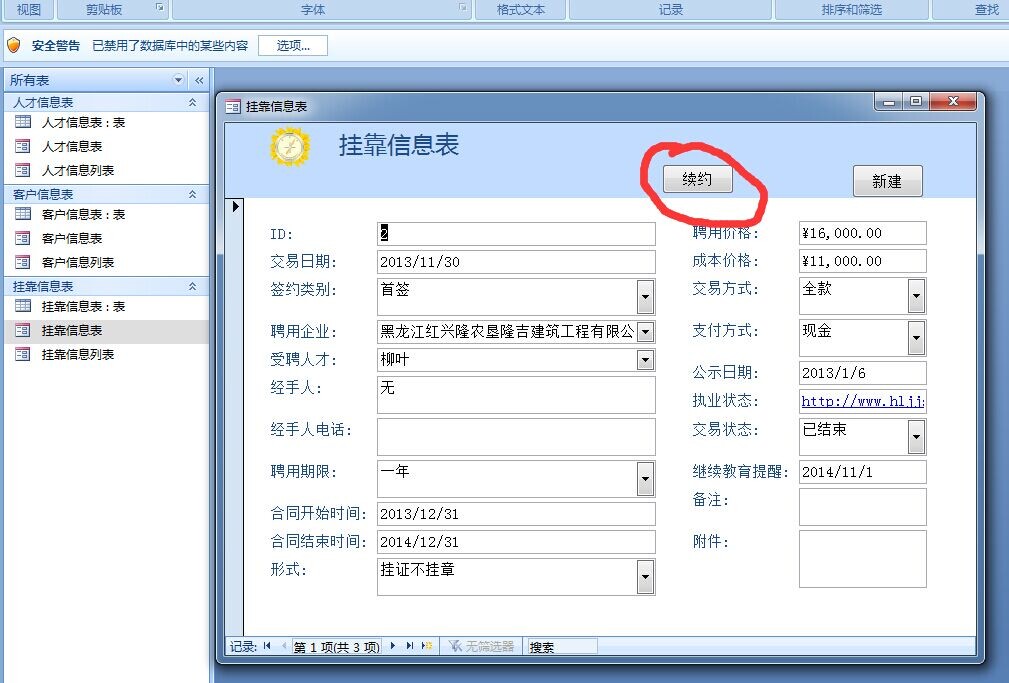Collapse the 人才信息表 group
Image resolution: width=1009 pixels, height=683 pixels.
(192, 102)
